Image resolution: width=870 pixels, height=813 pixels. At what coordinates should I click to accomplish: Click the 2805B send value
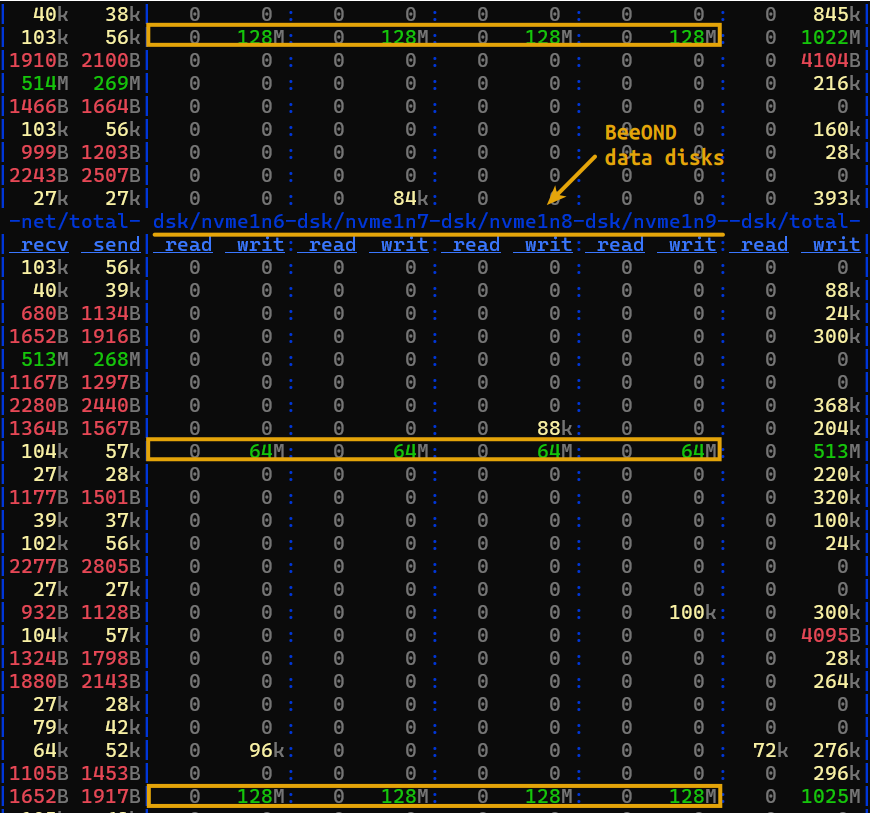click(x=111, y=567)
